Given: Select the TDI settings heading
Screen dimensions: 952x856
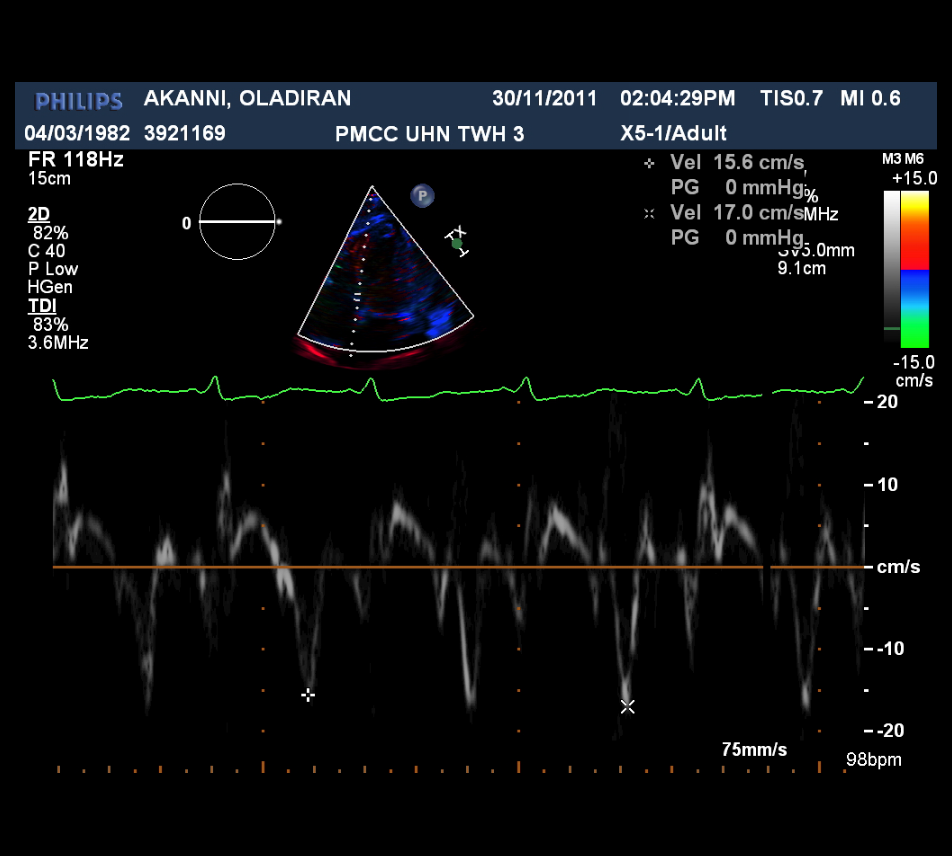Looking at the screenshot, I should (40, 306).
